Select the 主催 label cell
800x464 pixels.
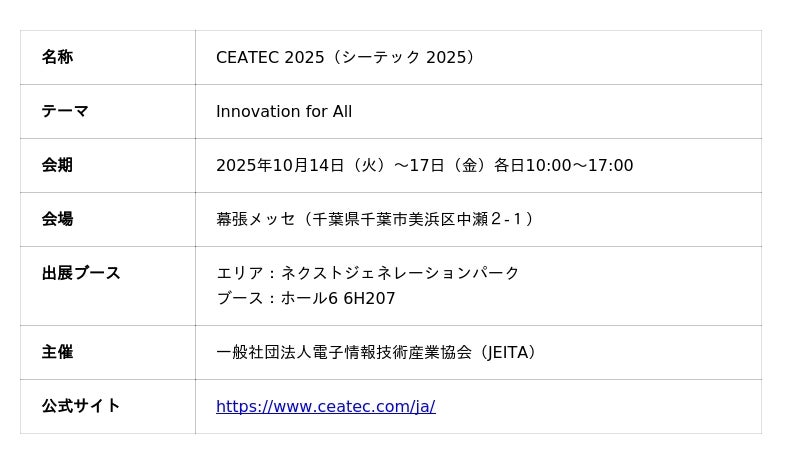tap(57, 352)
